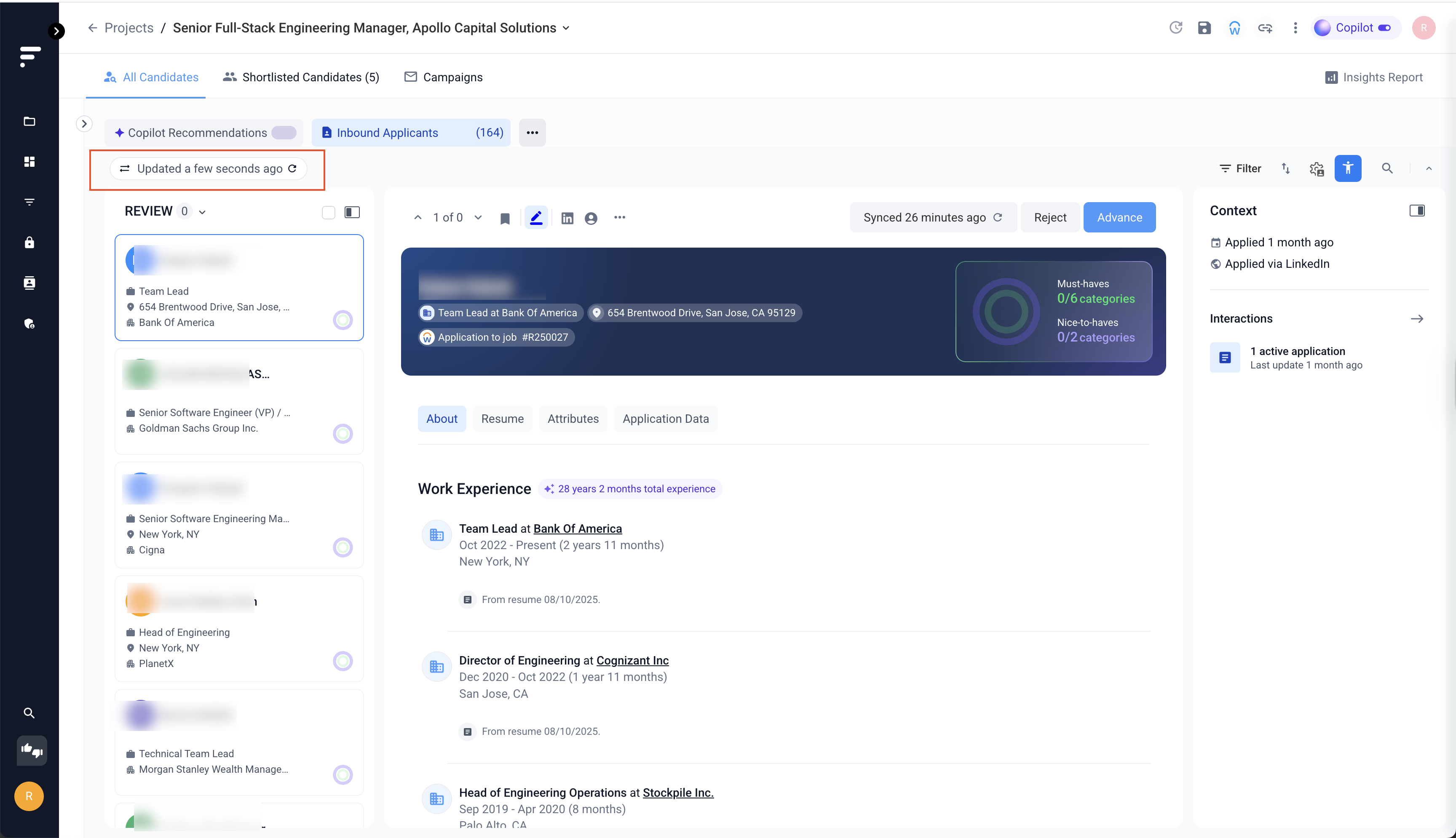Screen dimensions: 1456x838
Task: Select the Goldman Sachs candidate card
Action: 239,402
